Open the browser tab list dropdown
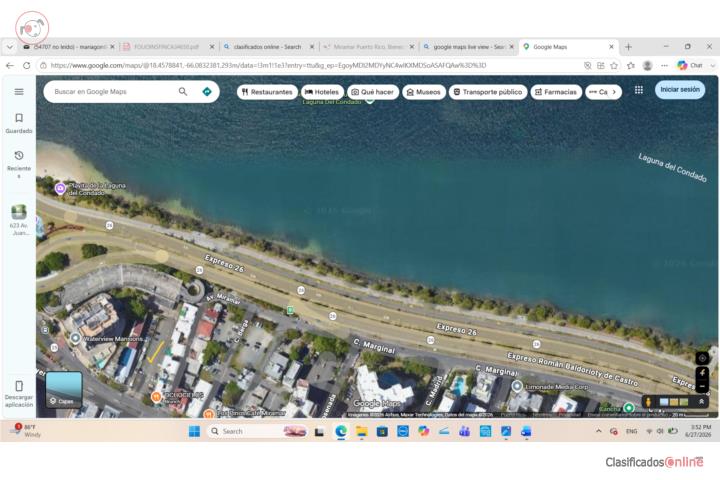The width and height of the screenshot is (720, 480). (10, 47)
